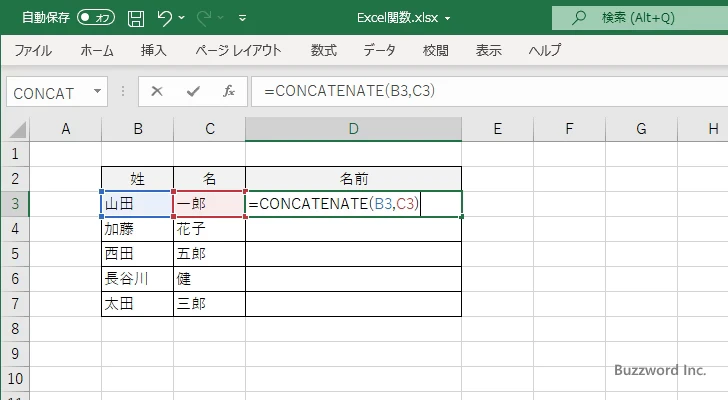
Task: Open the ファイル menu tab
Action: pyautogui.click(x=33, y=50)
